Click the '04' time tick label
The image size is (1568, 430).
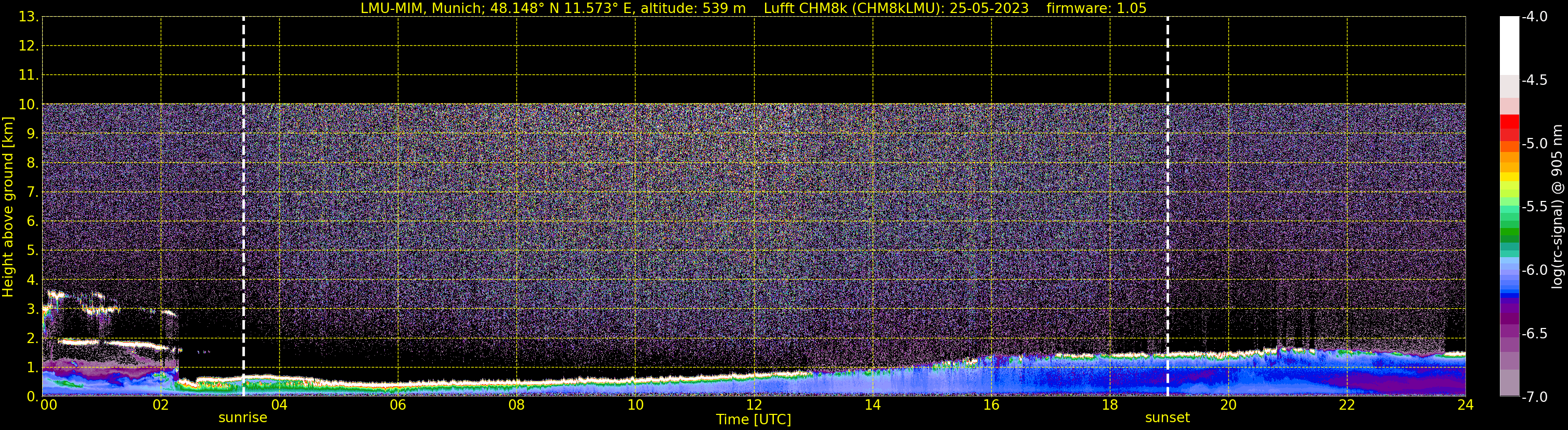279,405
